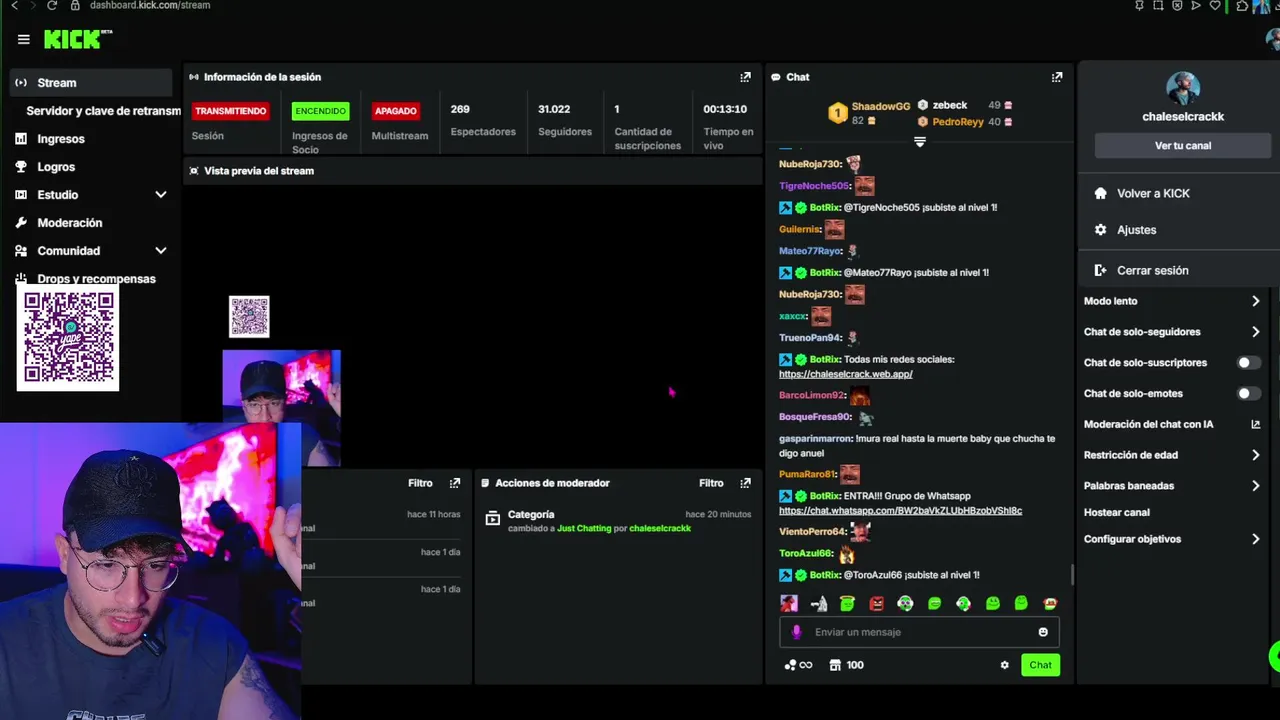
Task: Click the chat scrollbar
Action: [1072, 575]
